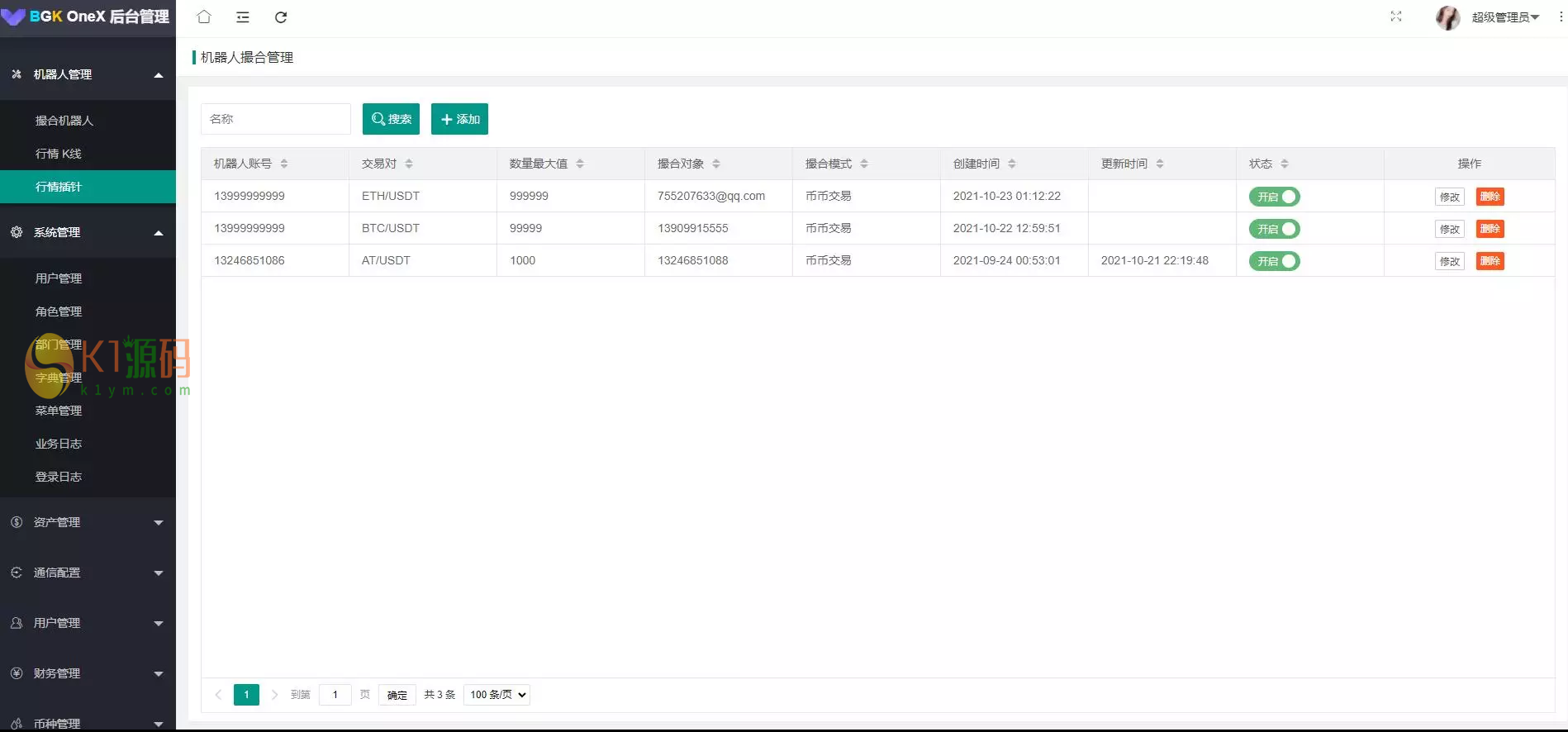The width and height of the screenshot is (1568, 732).
Task: Click the 755207633@qq.com cell
Action: [711, 196]
